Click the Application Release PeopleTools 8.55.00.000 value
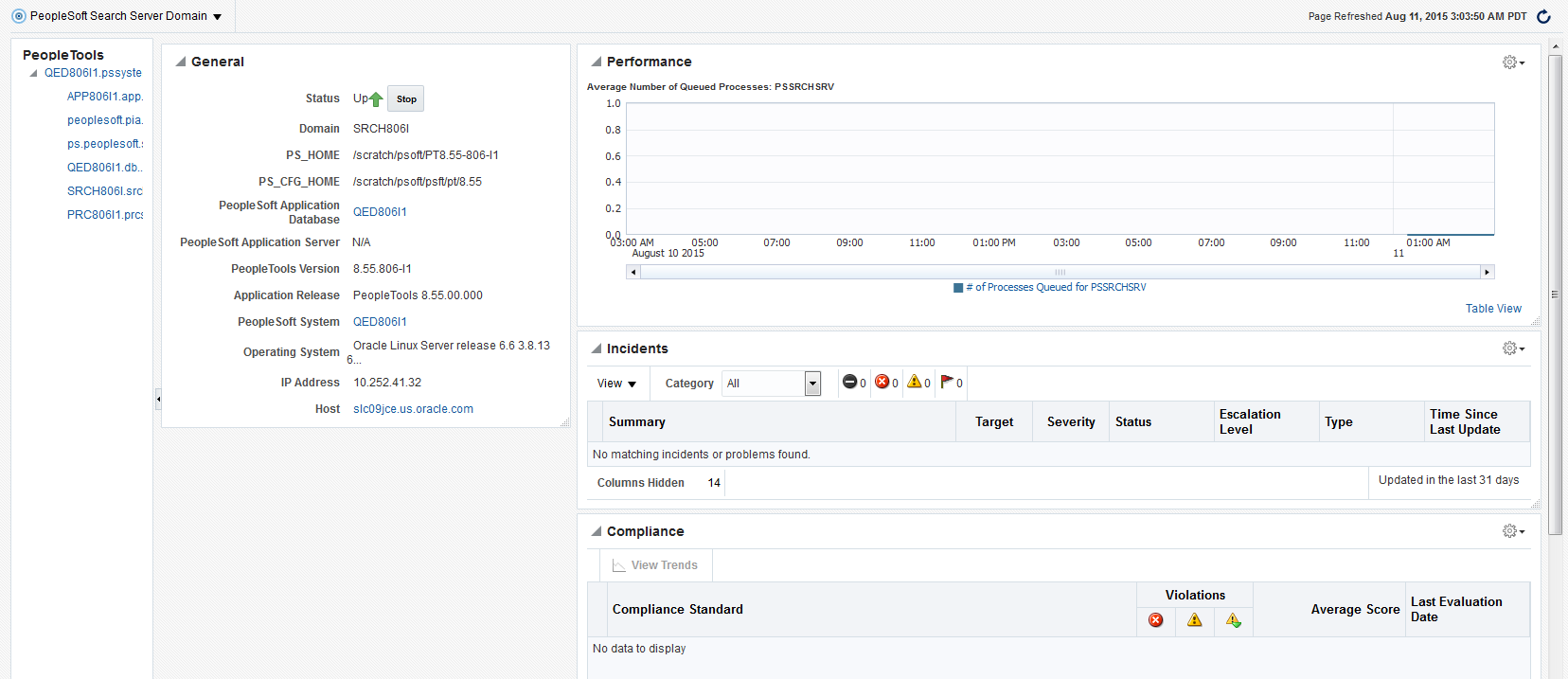This screenshot has height=679, width=1568. pyautogui.click(x=418, y=295)
